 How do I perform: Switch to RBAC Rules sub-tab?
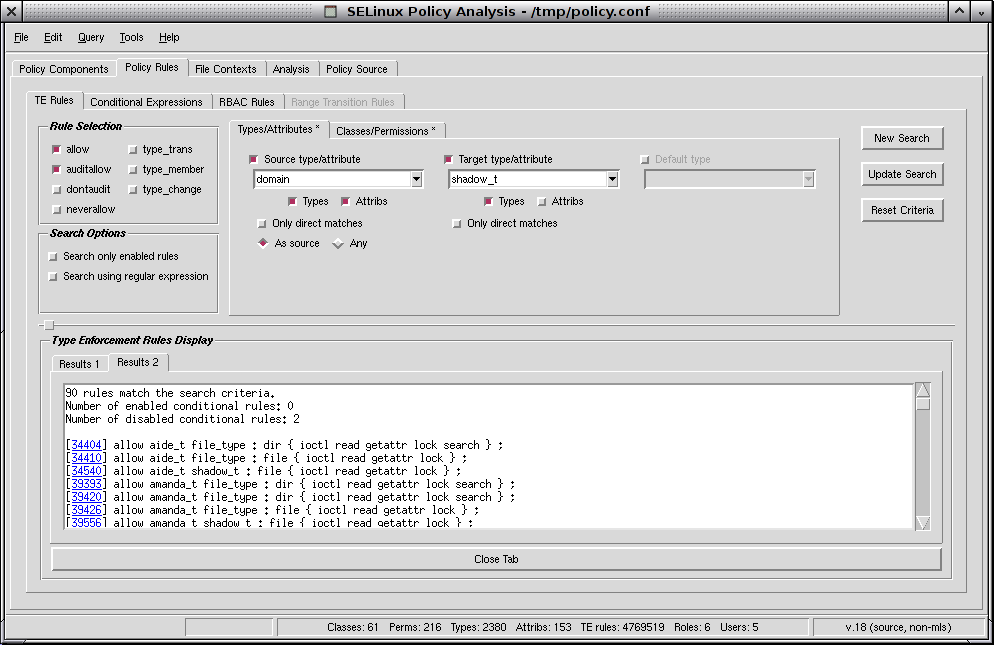point(247,102)
